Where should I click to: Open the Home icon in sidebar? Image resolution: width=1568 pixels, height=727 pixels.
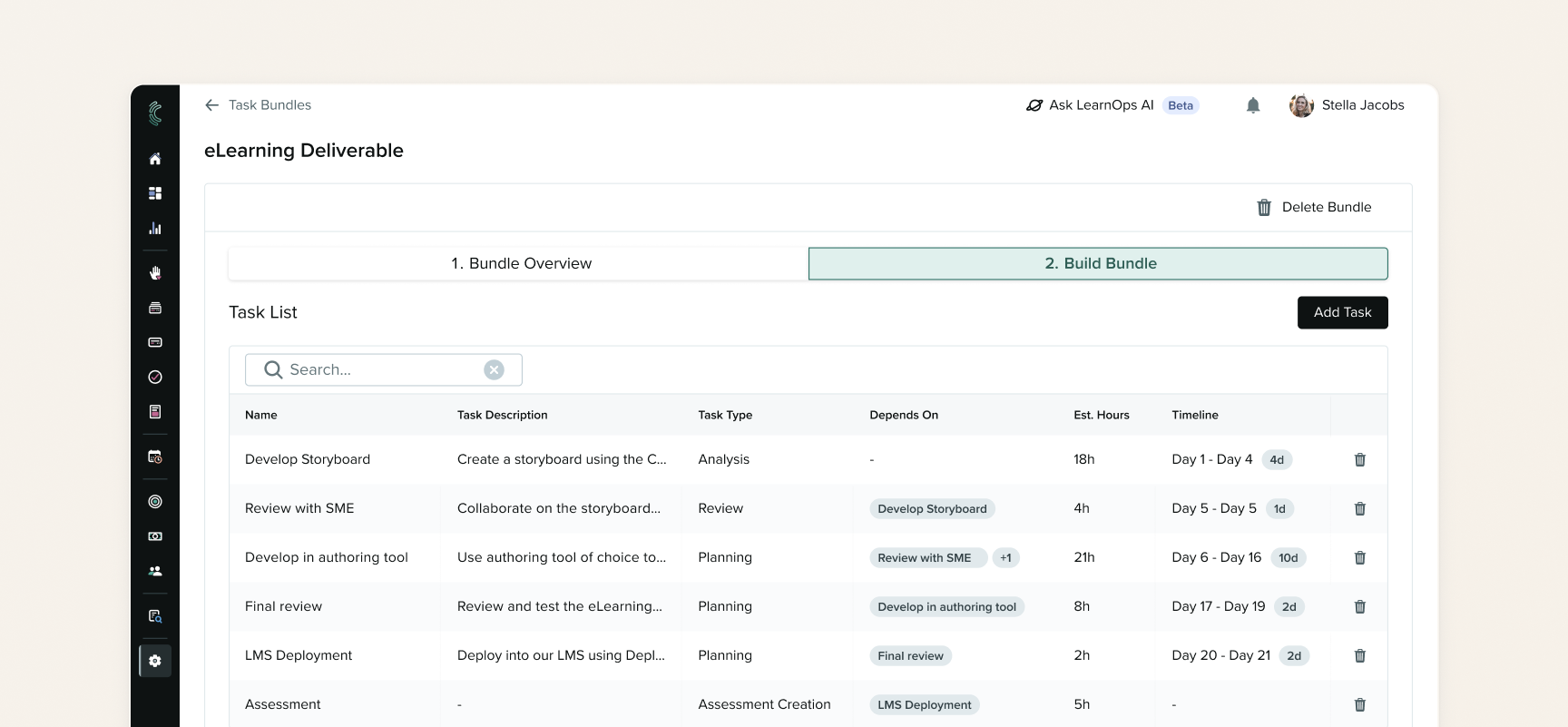coord(155,159)
